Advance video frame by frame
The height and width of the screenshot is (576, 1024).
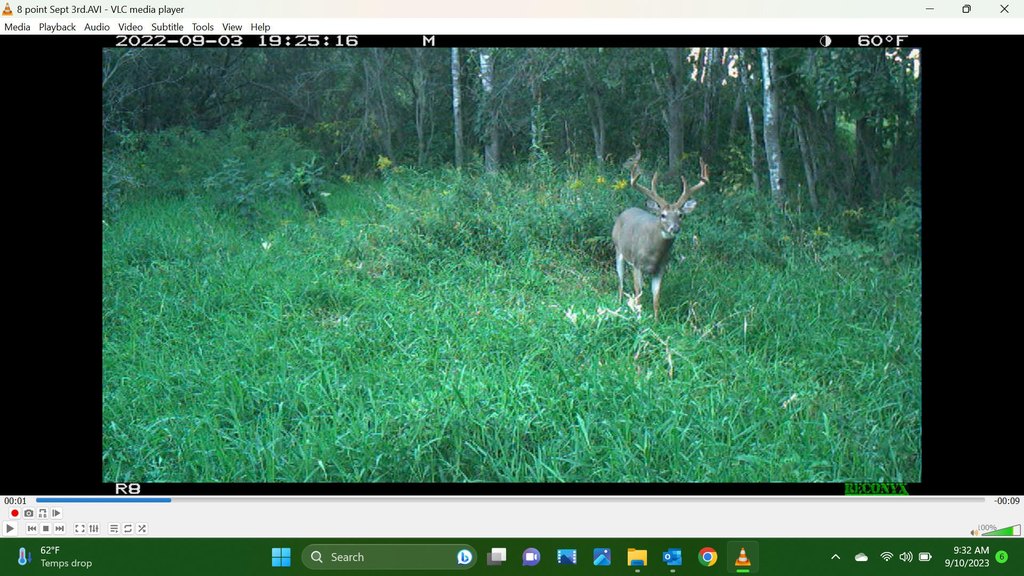(56, 513)
